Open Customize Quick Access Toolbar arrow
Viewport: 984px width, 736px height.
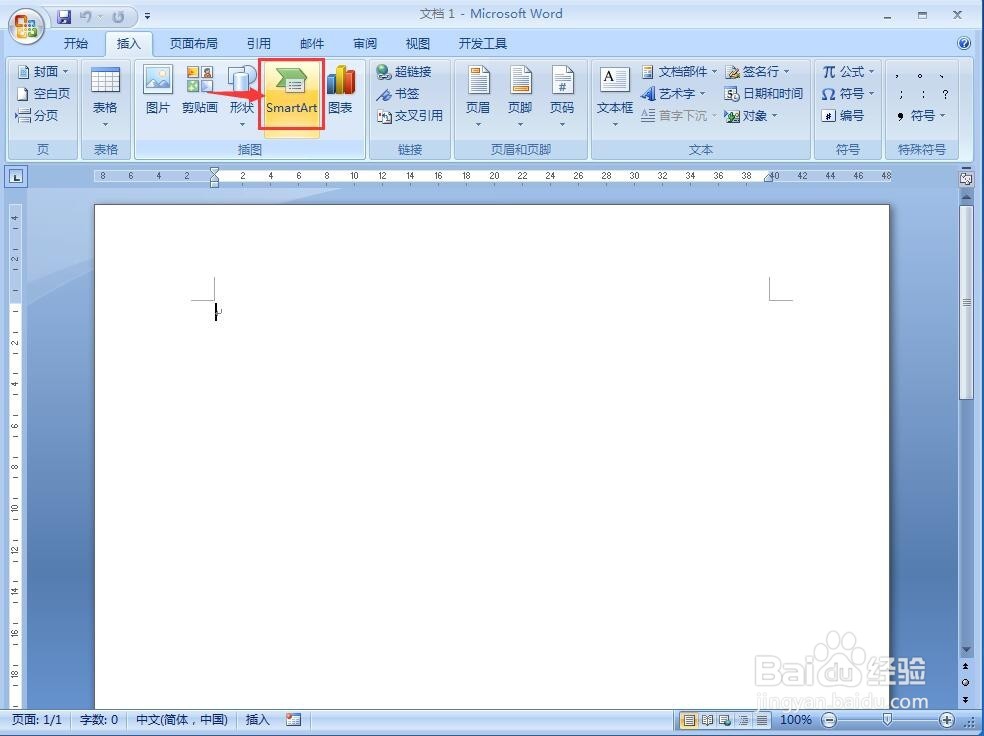pyautogui.click(x=147, y=16)
